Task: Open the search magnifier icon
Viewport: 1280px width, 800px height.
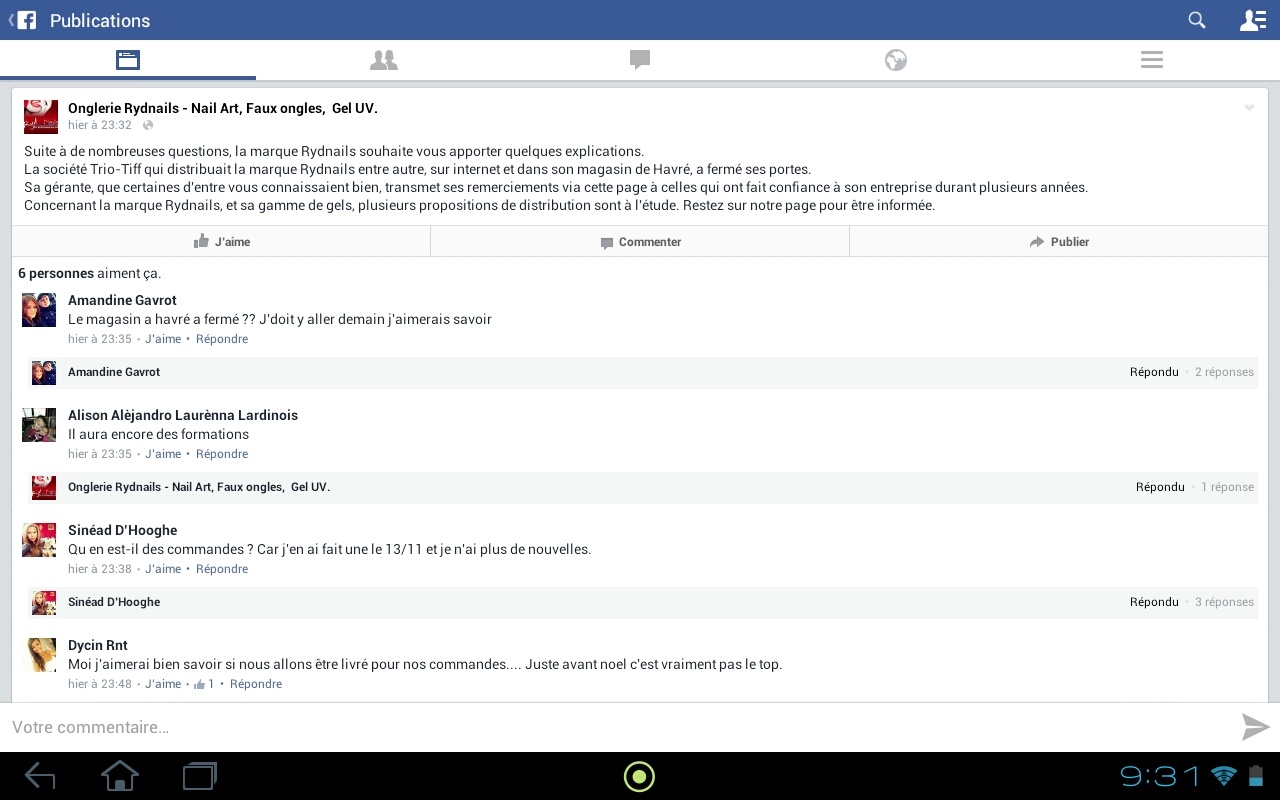Action: click(1196, 20)
